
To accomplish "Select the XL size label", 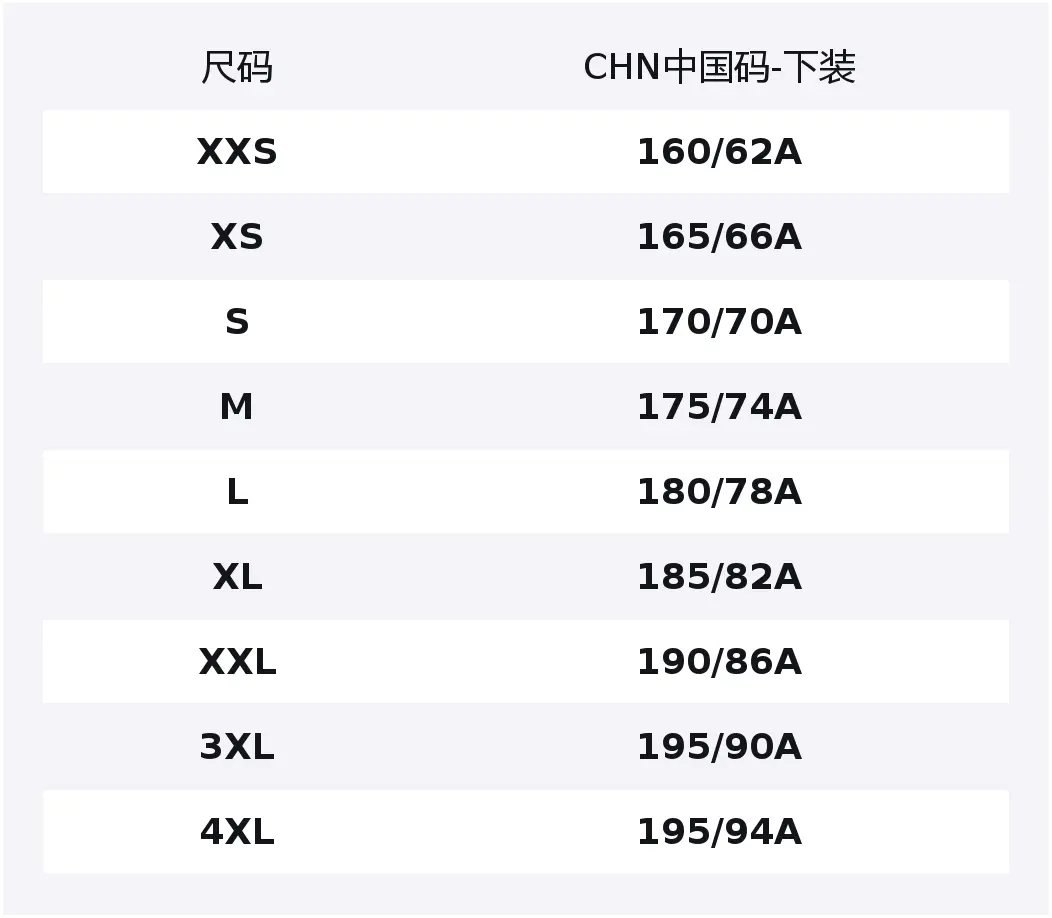I will [237, 577].
